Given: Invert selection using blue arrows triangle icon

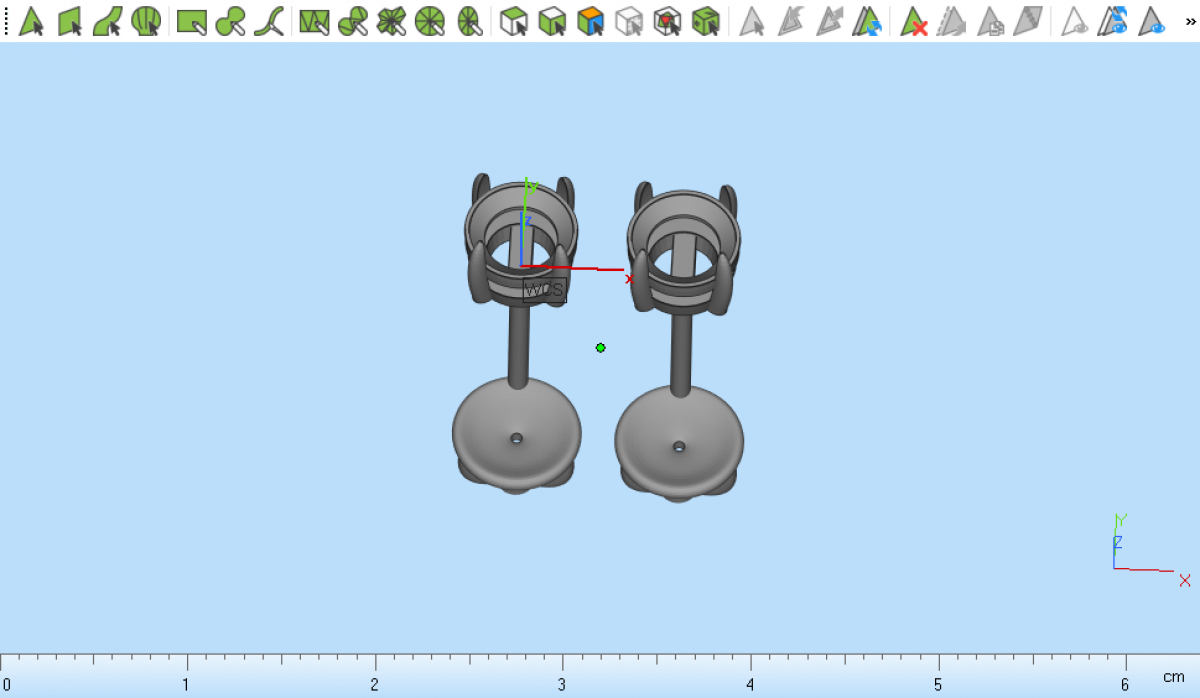Looking at the screenshot, I should 866,21.
